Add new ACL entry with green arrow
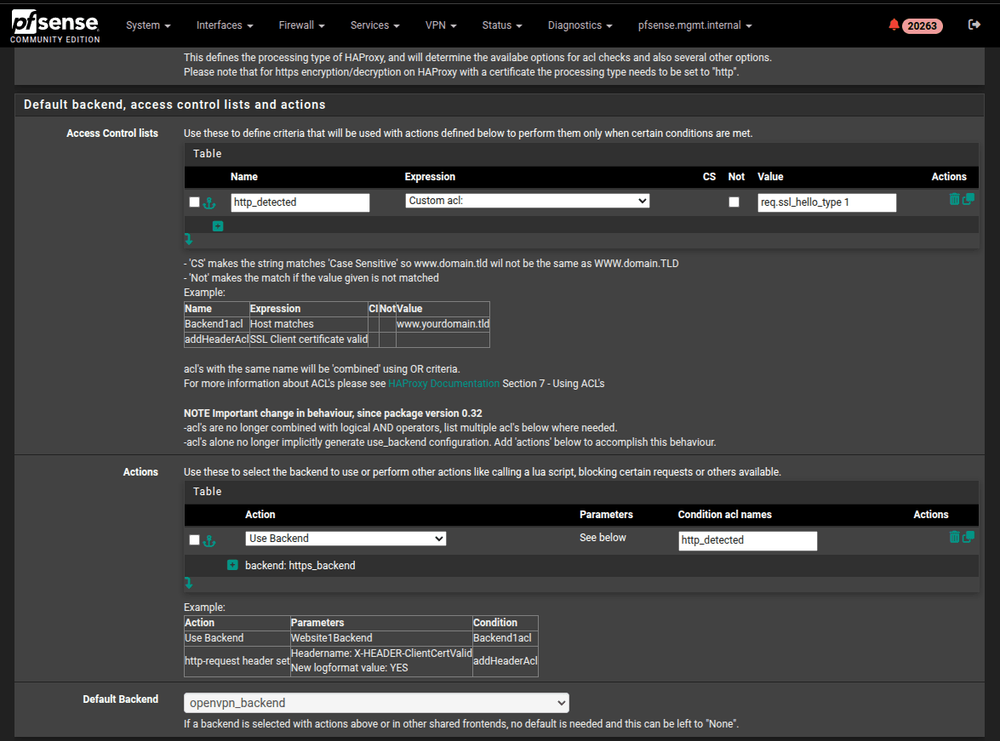This screenshot has height=741, width=1000. [189, 239]
